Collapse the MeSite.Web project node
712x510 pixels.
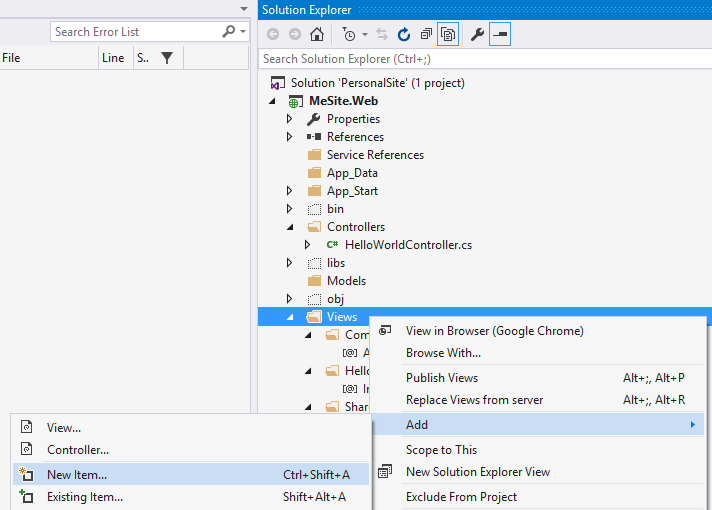point(272,101)
